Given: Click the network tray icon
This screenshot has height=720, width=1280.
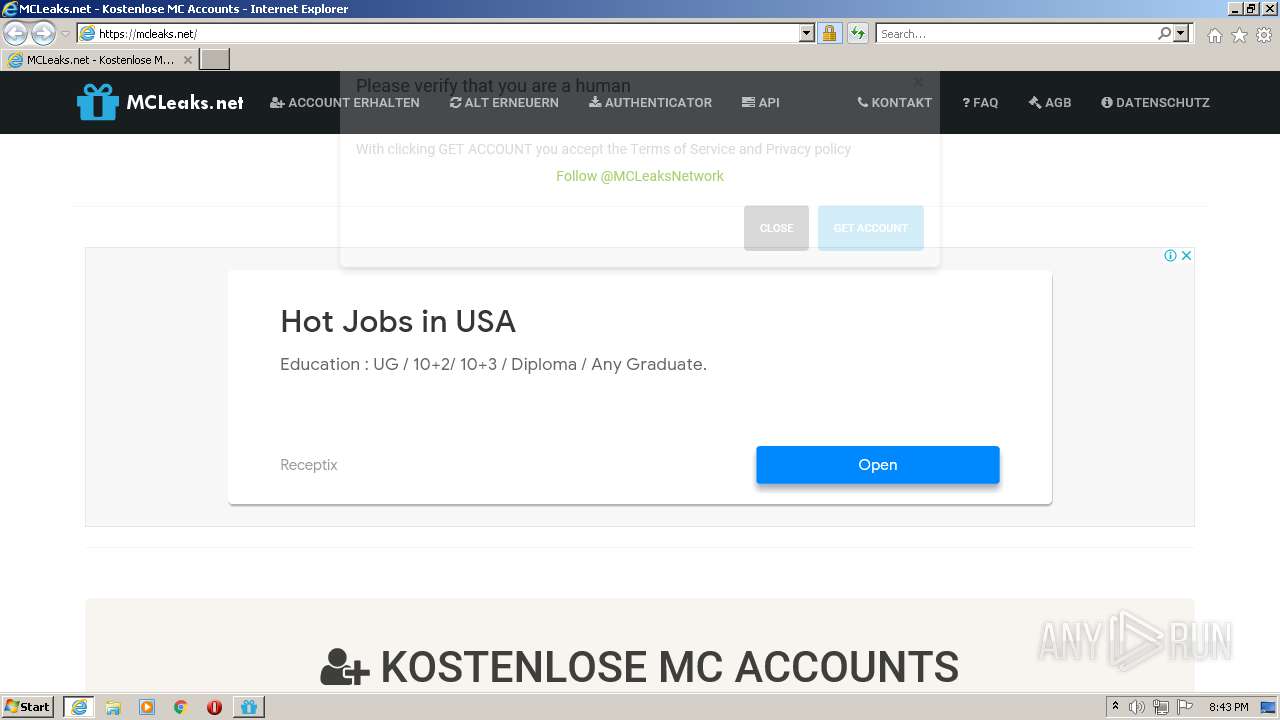Looking at the screenshot, I should coord(1161,707).
